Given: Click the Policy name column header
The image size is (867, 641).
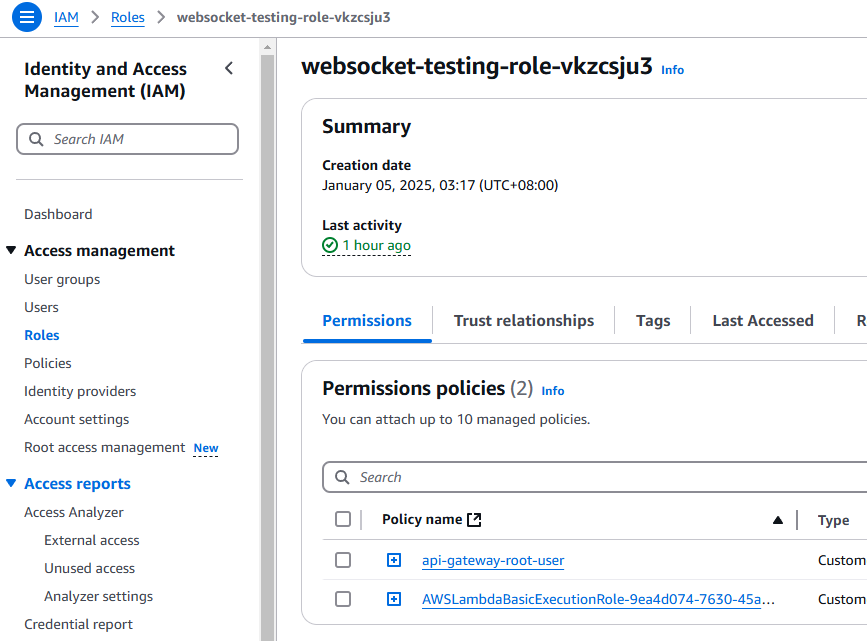Looking at the screenshot, I should point(422,519).
